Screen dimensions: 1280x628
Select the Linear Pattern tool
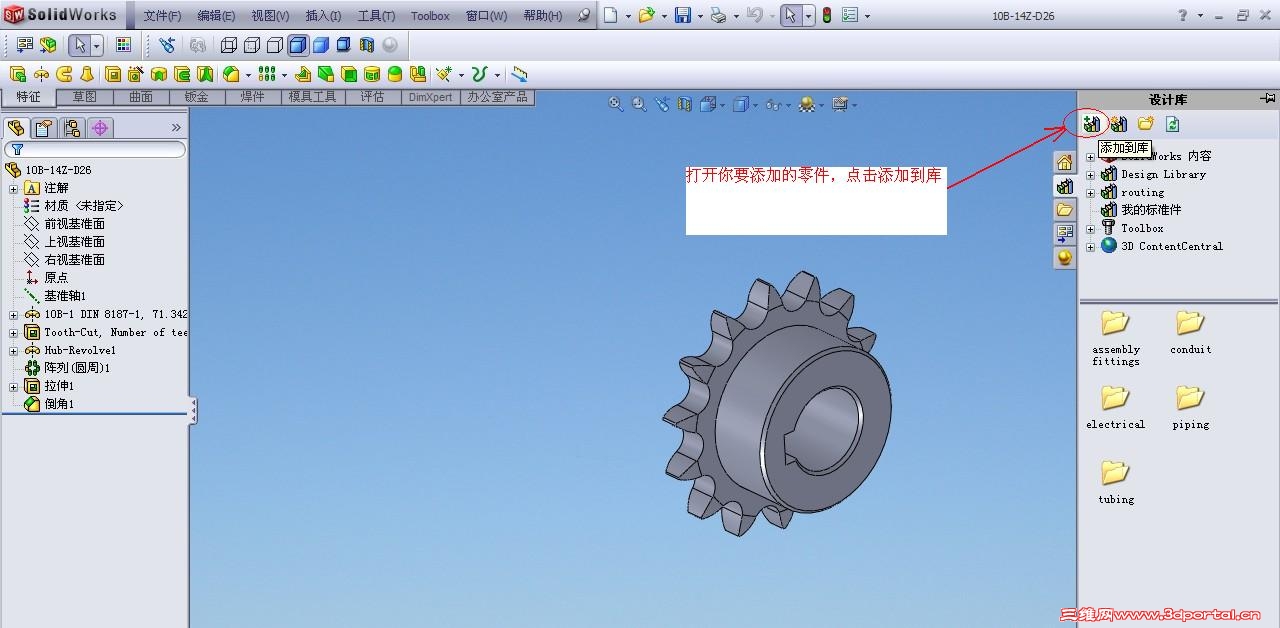click(267, 74)
